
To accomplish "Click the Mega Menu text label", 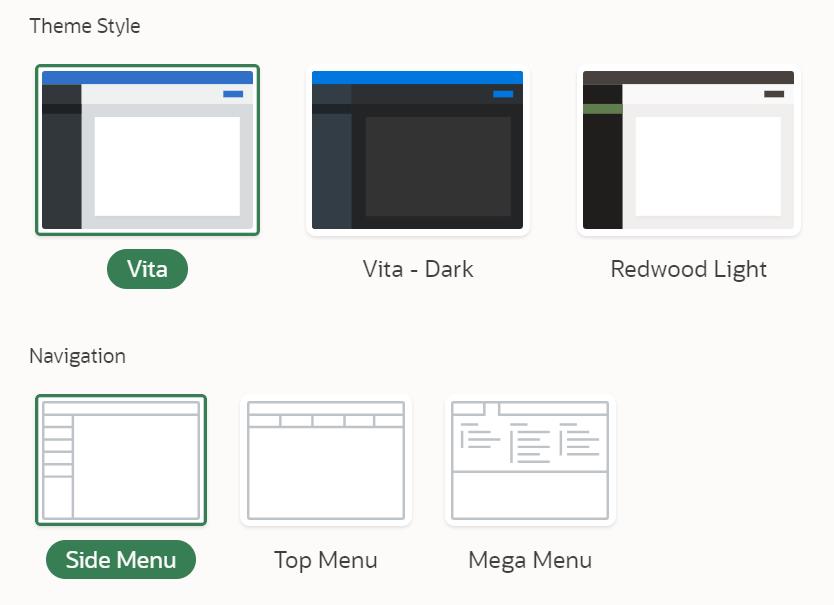I will pos(530,560).
